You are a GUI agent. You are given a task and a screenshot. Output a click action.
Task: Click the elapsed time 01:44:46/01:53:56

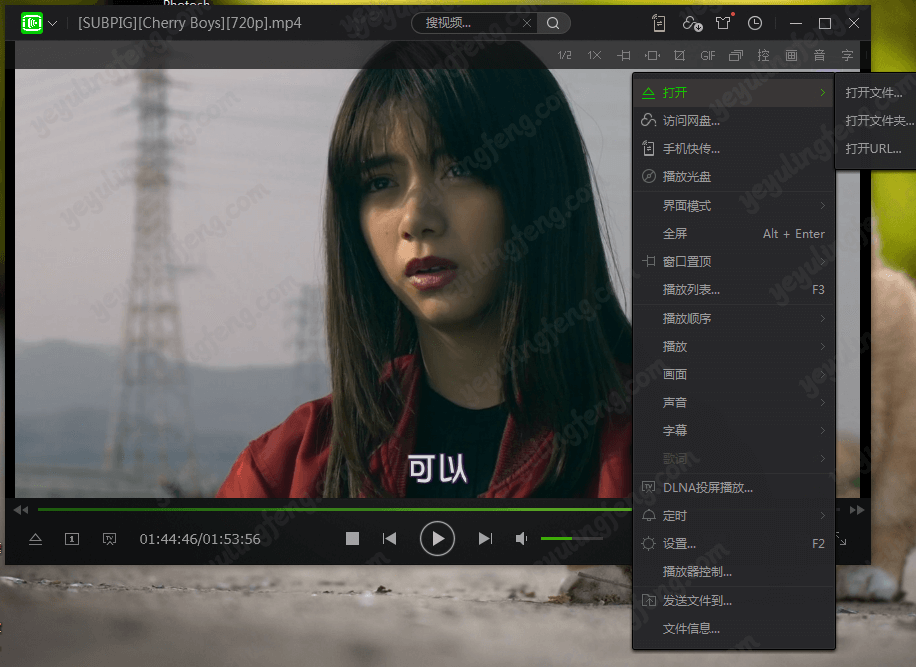click(200, 539)
